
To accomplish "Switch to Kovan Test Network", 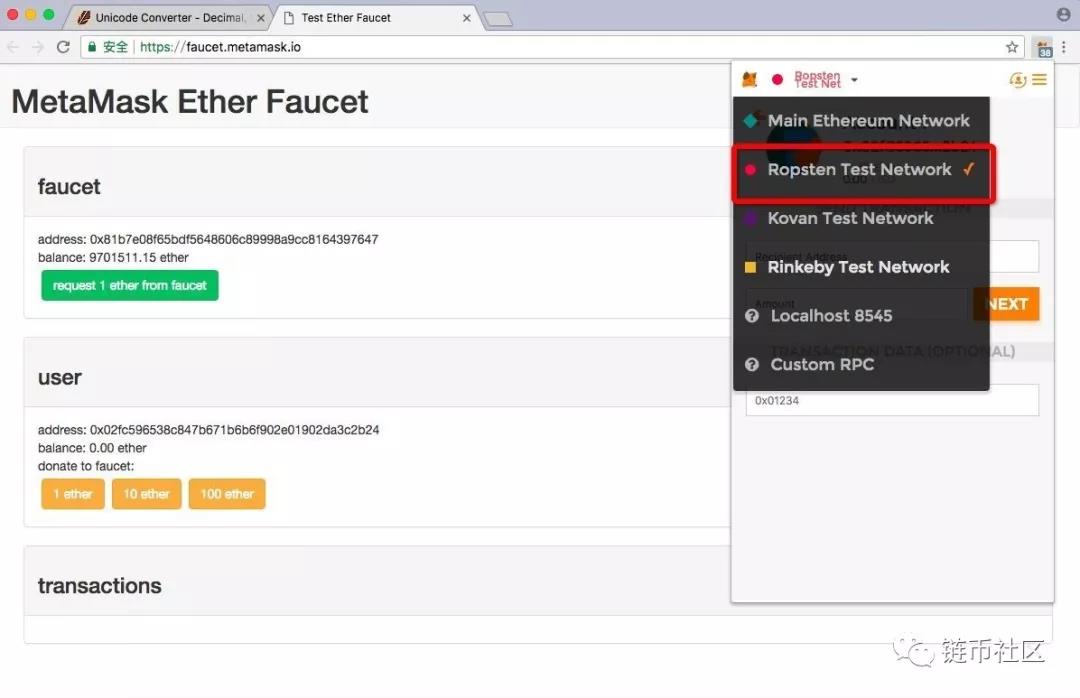I will (x=850, y=218).
